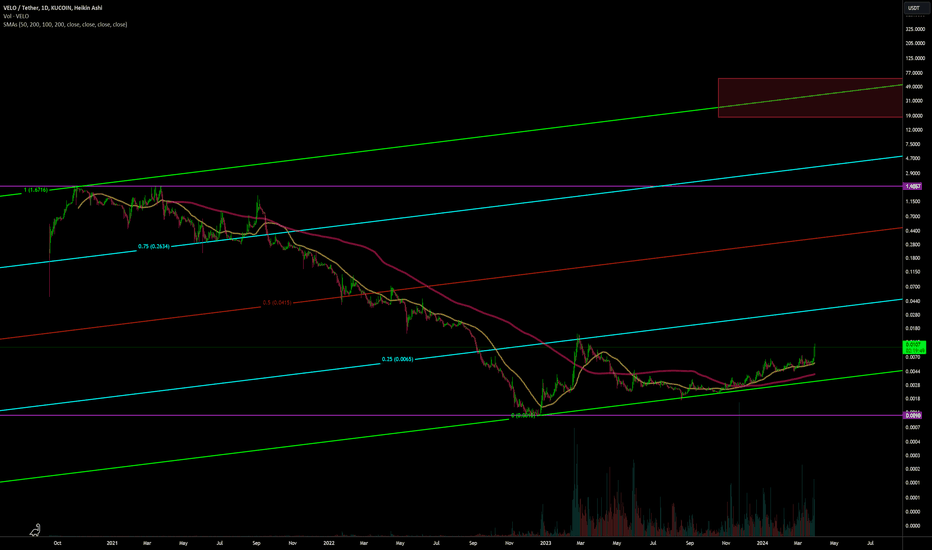Click the 77.0000 price scale label

(915, 73)
